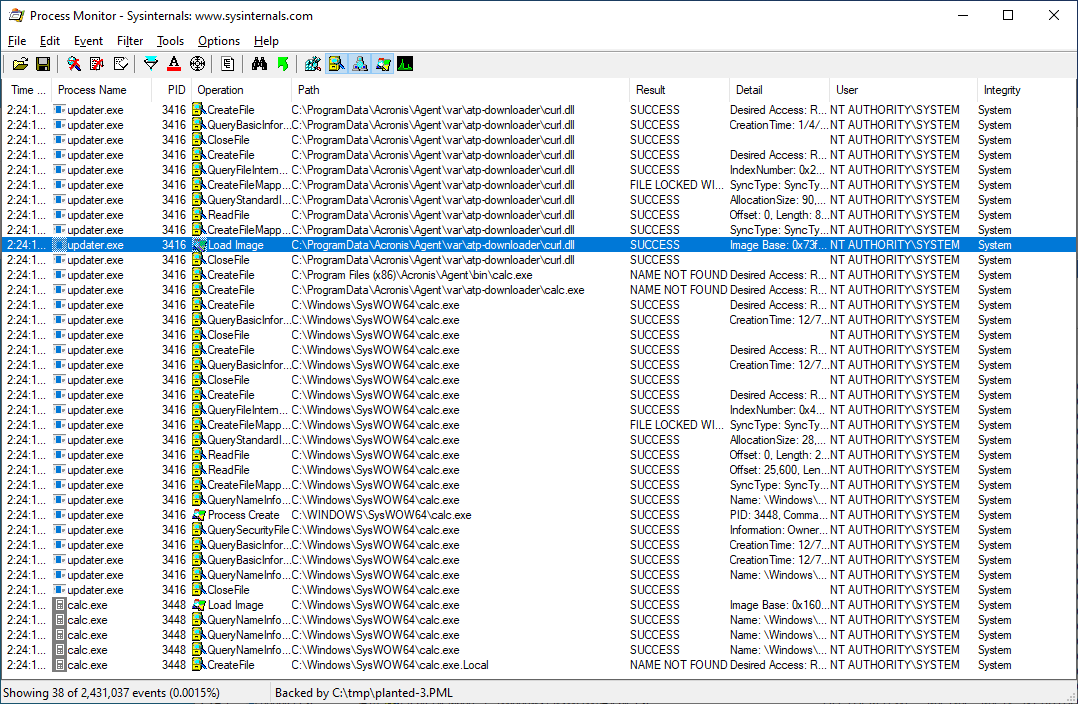Click path C:\Program Files (x86)\Acronis\Agent\bin\calc.exe
This screenshot has width=1078, height=704.
coord(412,275)
